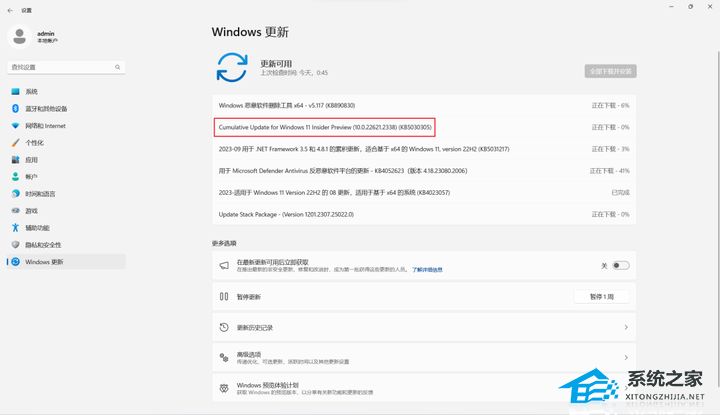Open 辅助功能 via accessibility icon
720x415 pixels.
[x=15, y=228]
